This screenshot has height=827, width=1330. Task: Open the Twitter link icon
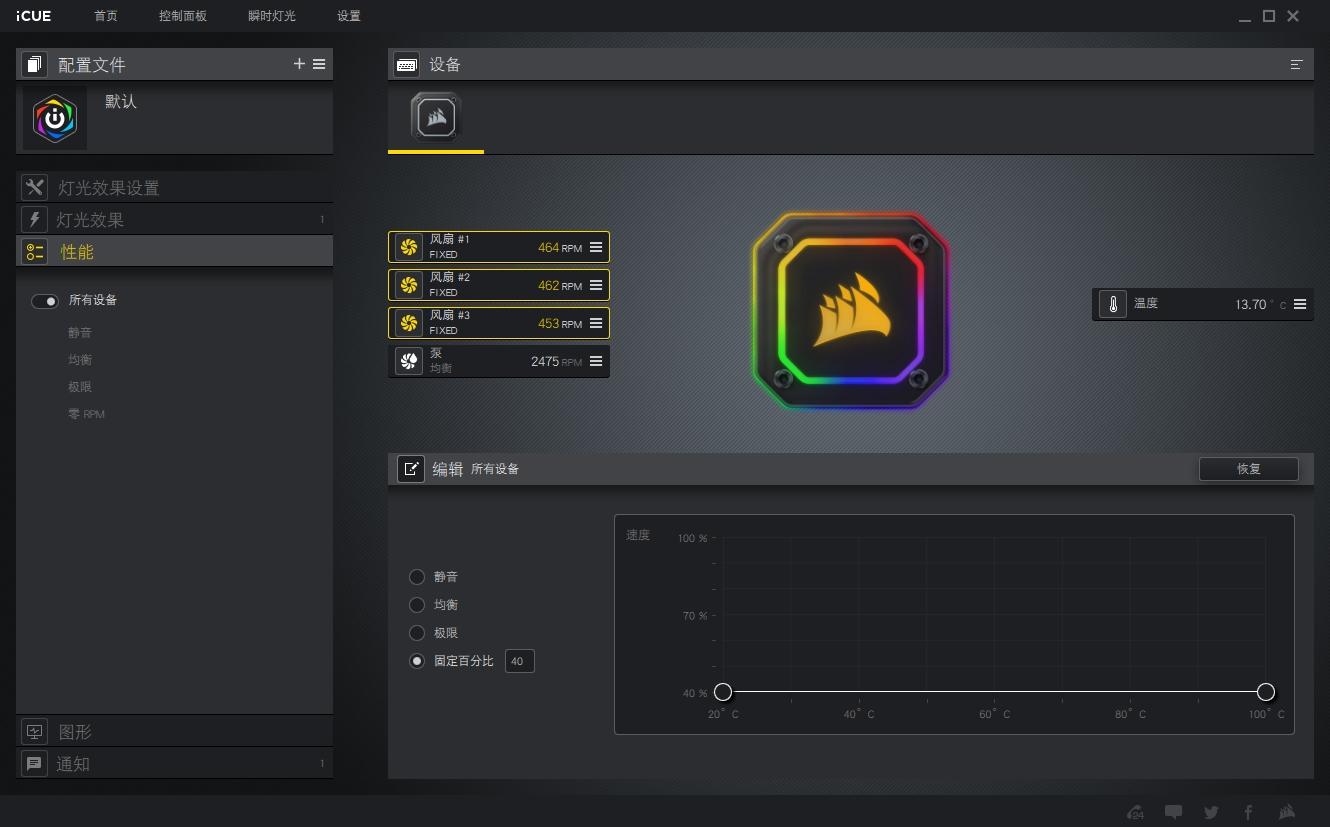[1211, 812]
